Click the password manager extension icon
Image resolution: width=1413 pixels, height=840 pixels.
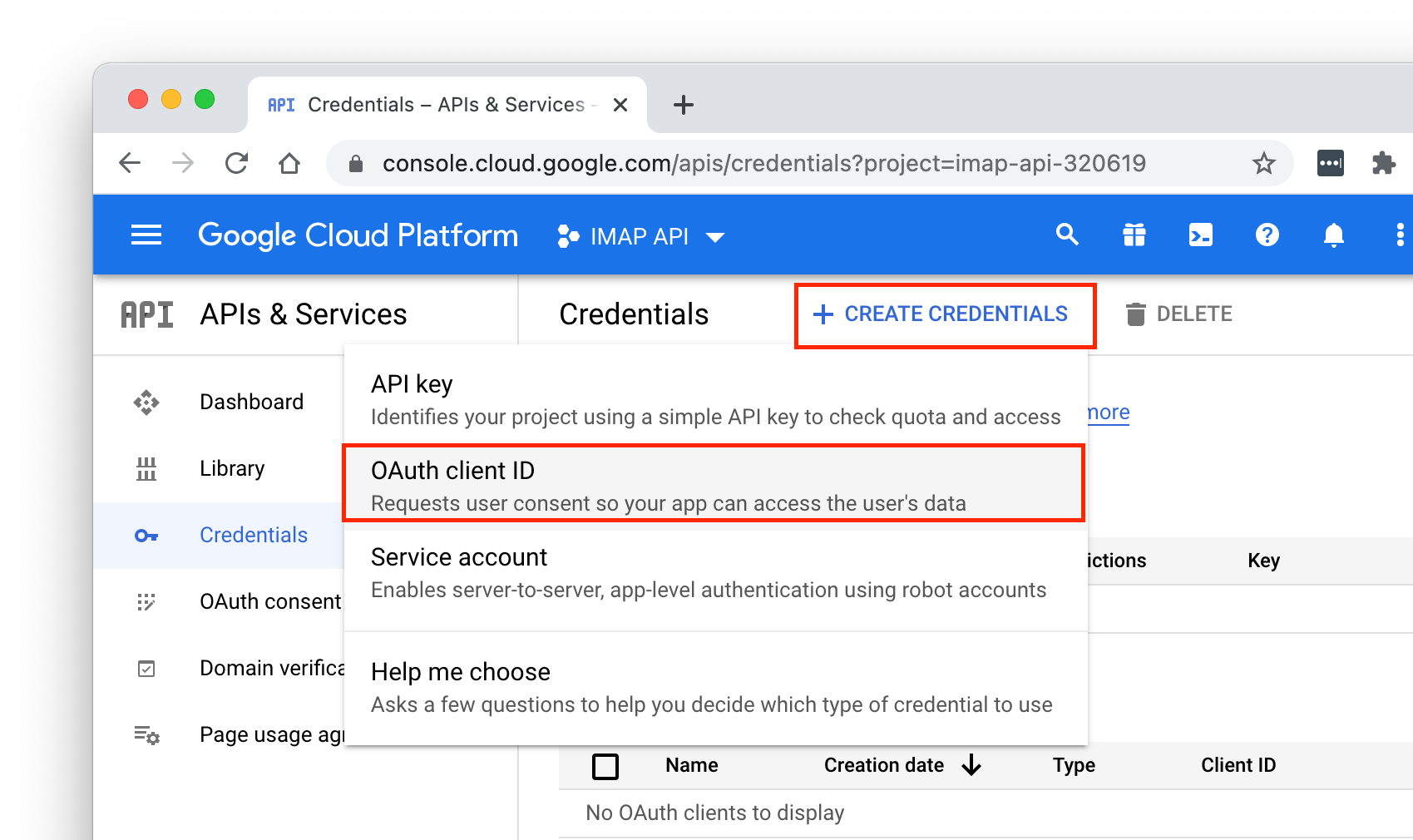coord(1331,163)
